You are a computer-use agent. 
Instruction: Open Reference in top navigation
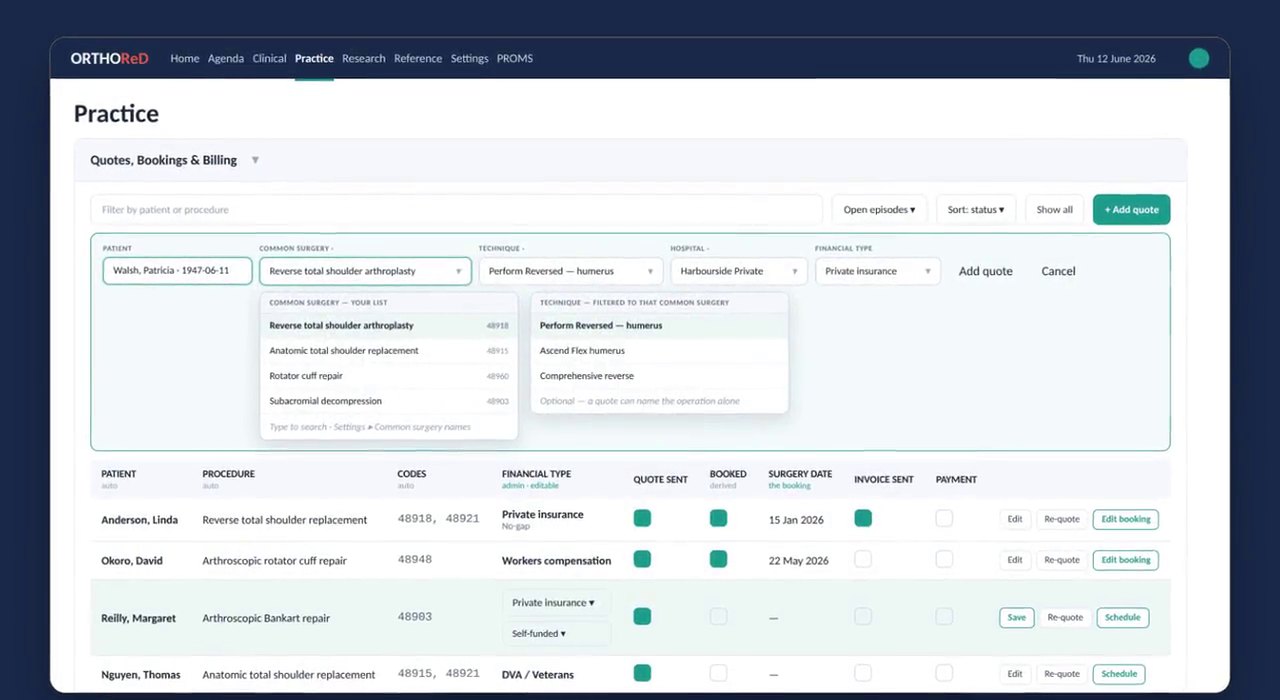coord(418,58)
